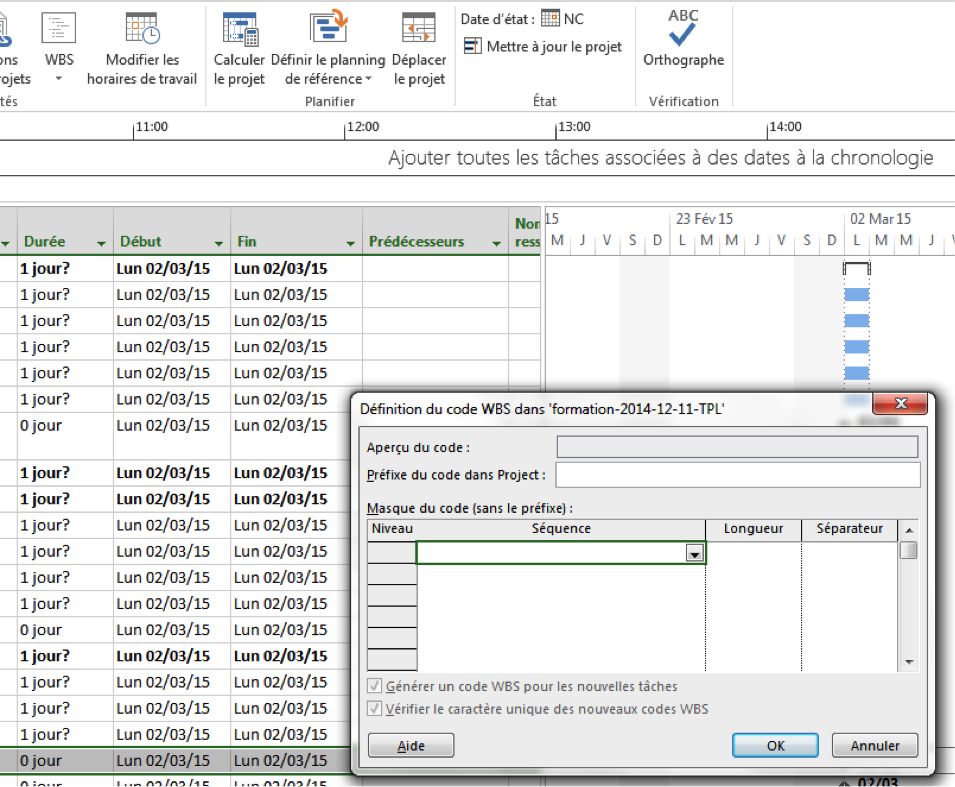
Task: Select the summary bar in Gantt chart
Action: tap(856, 268)
